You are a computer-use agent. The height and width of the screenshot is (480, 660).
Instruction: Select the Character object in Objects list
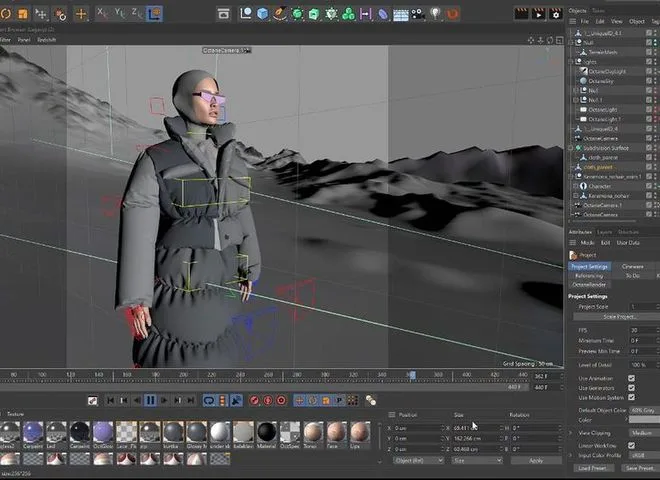point(598,186)
